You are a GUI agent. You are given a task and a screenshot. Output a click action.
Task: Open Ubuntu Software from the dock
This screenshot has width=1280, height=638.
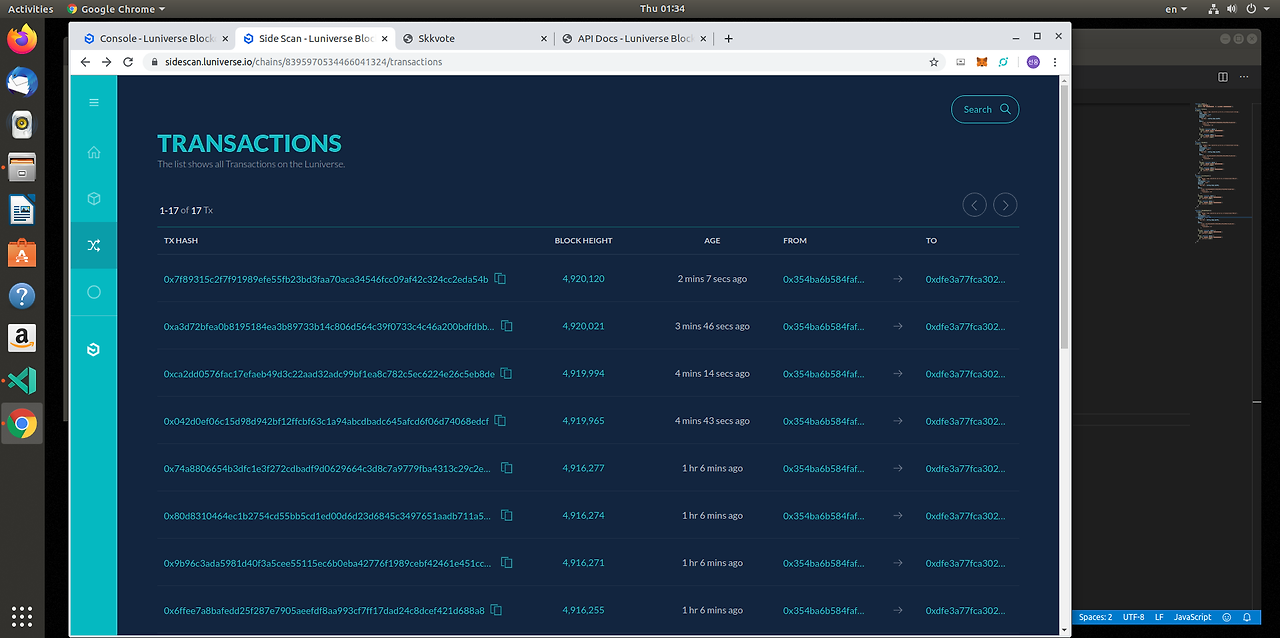[x=21, y=253]
